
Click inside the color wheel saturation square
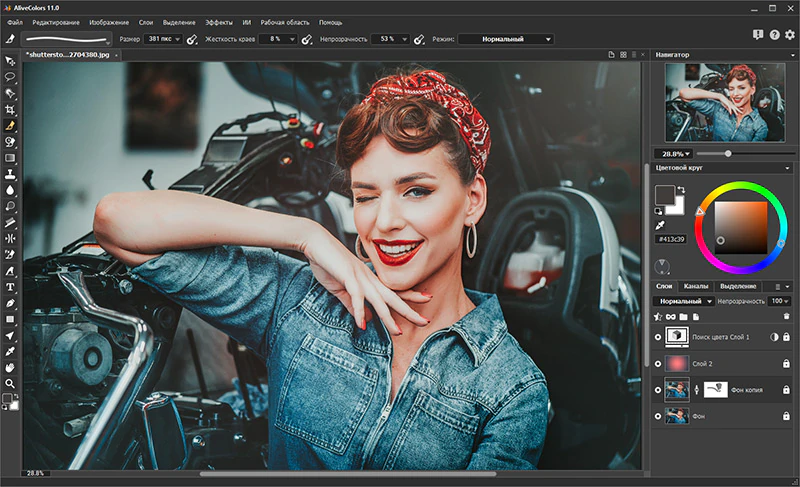[x=740, y=227]
